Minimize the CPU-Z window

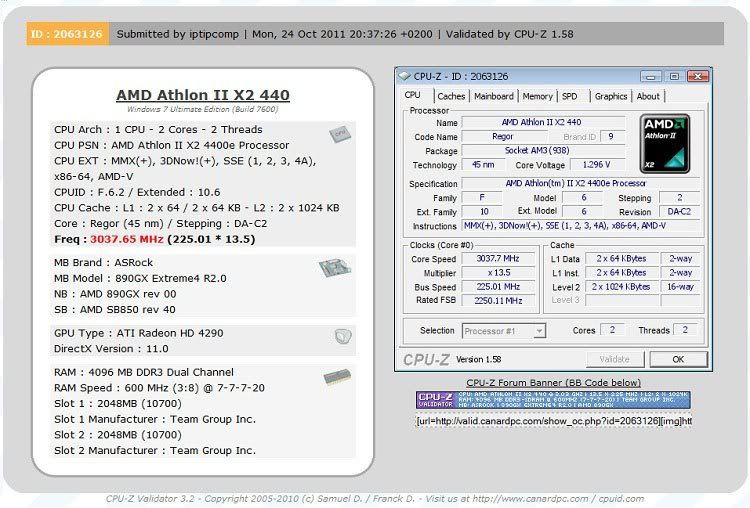(650, 77)
